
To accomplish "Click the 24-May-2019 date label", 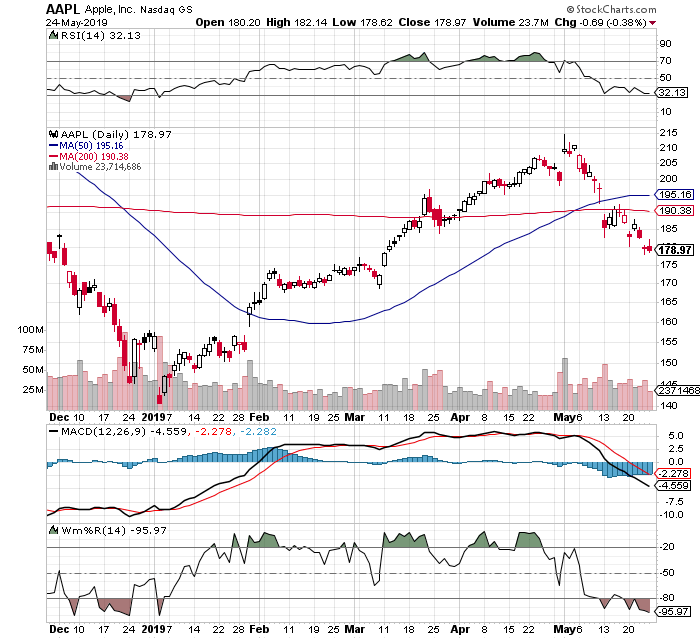I will [x=76, y=22].
